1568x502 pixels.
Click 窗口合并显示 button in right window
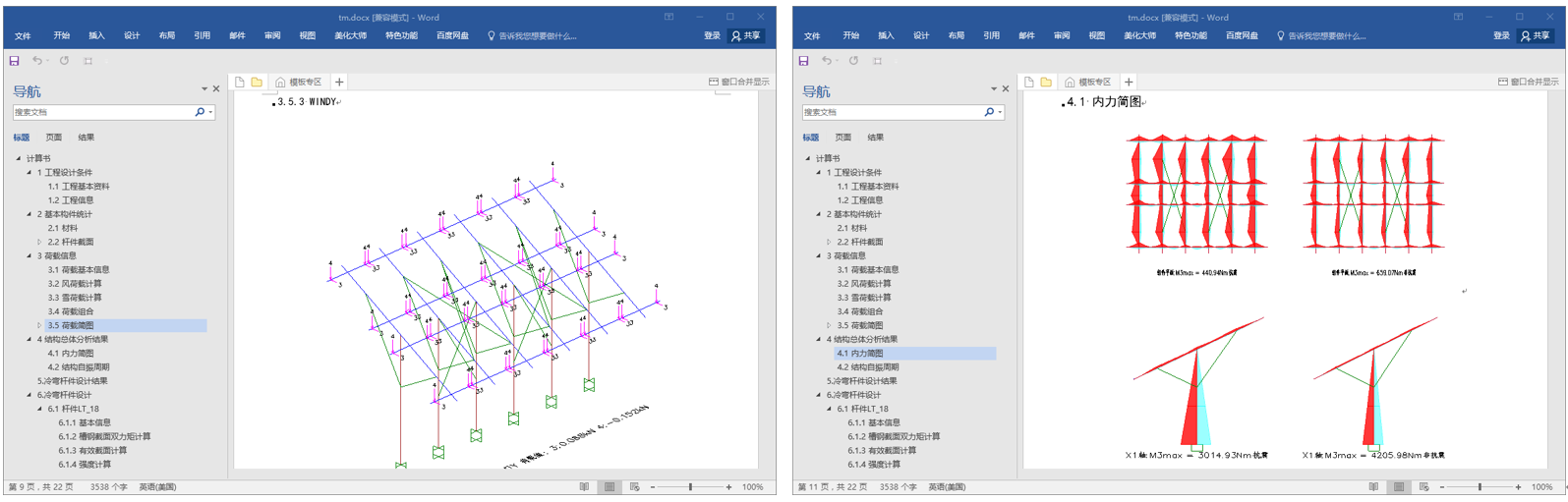[x=1528, y=83]
